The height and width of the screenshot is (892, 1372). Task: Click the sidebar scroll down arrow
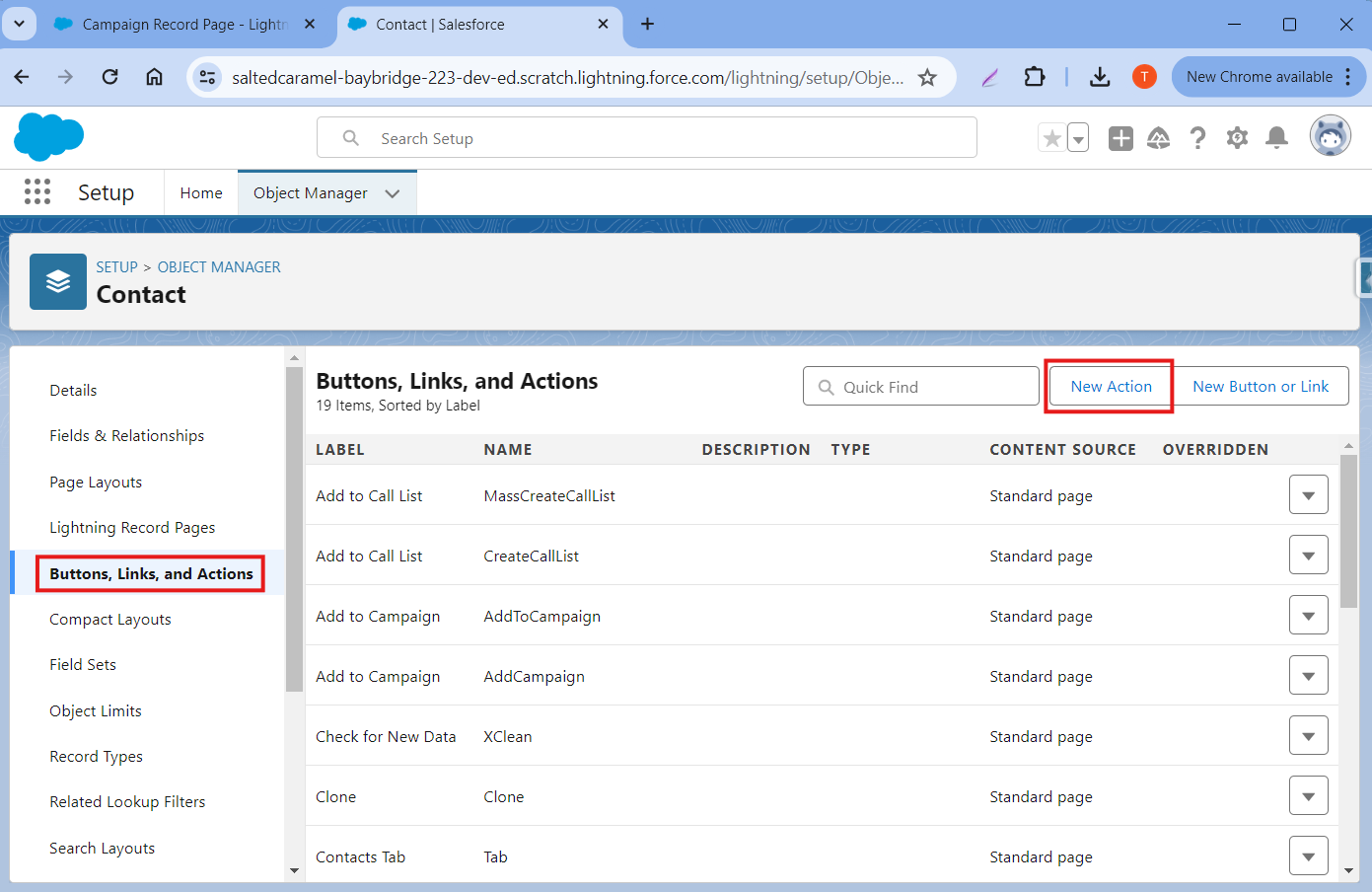(294, 871)
